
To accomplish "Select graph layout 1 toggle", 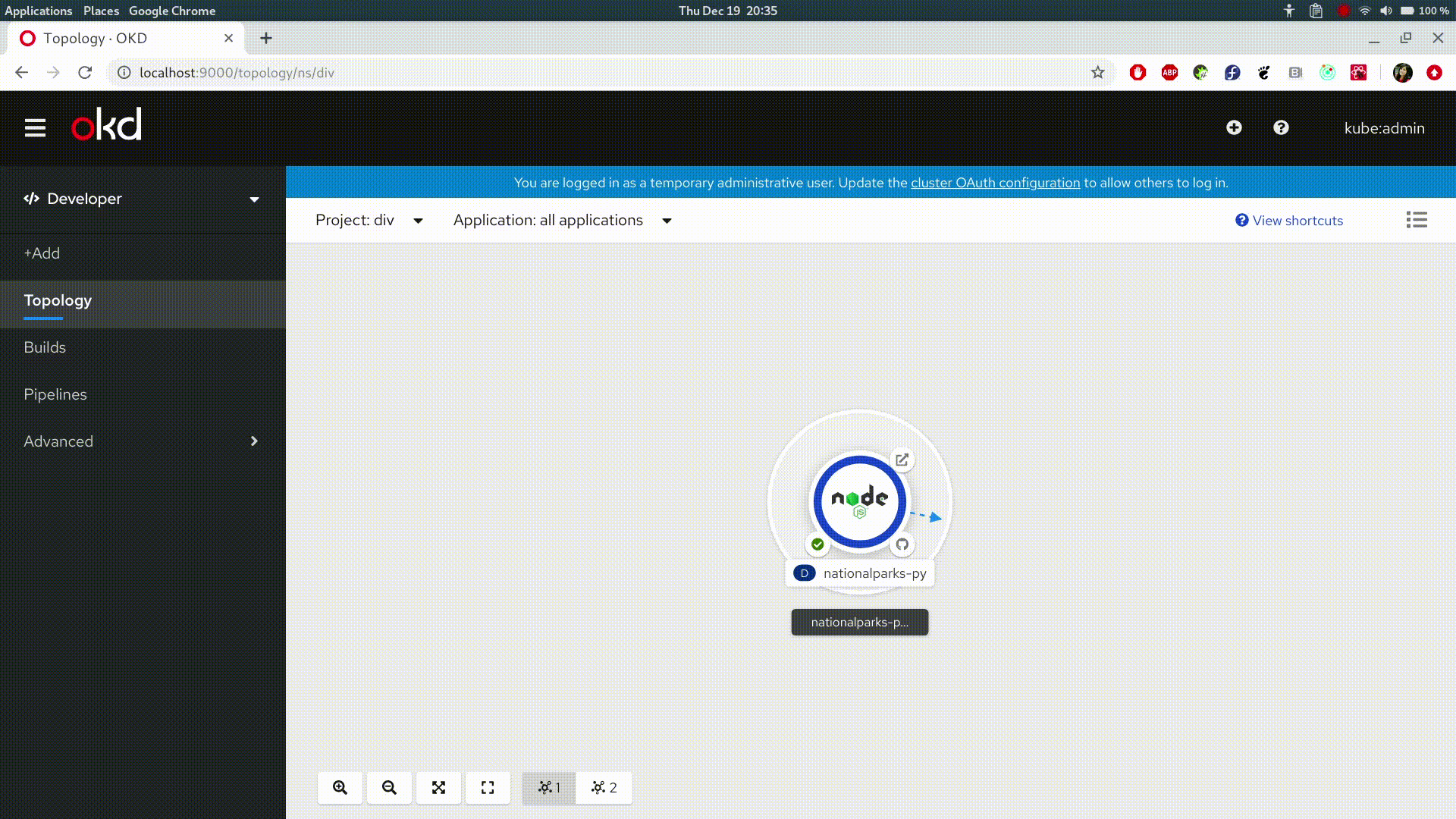I will [x=549, y=788].
